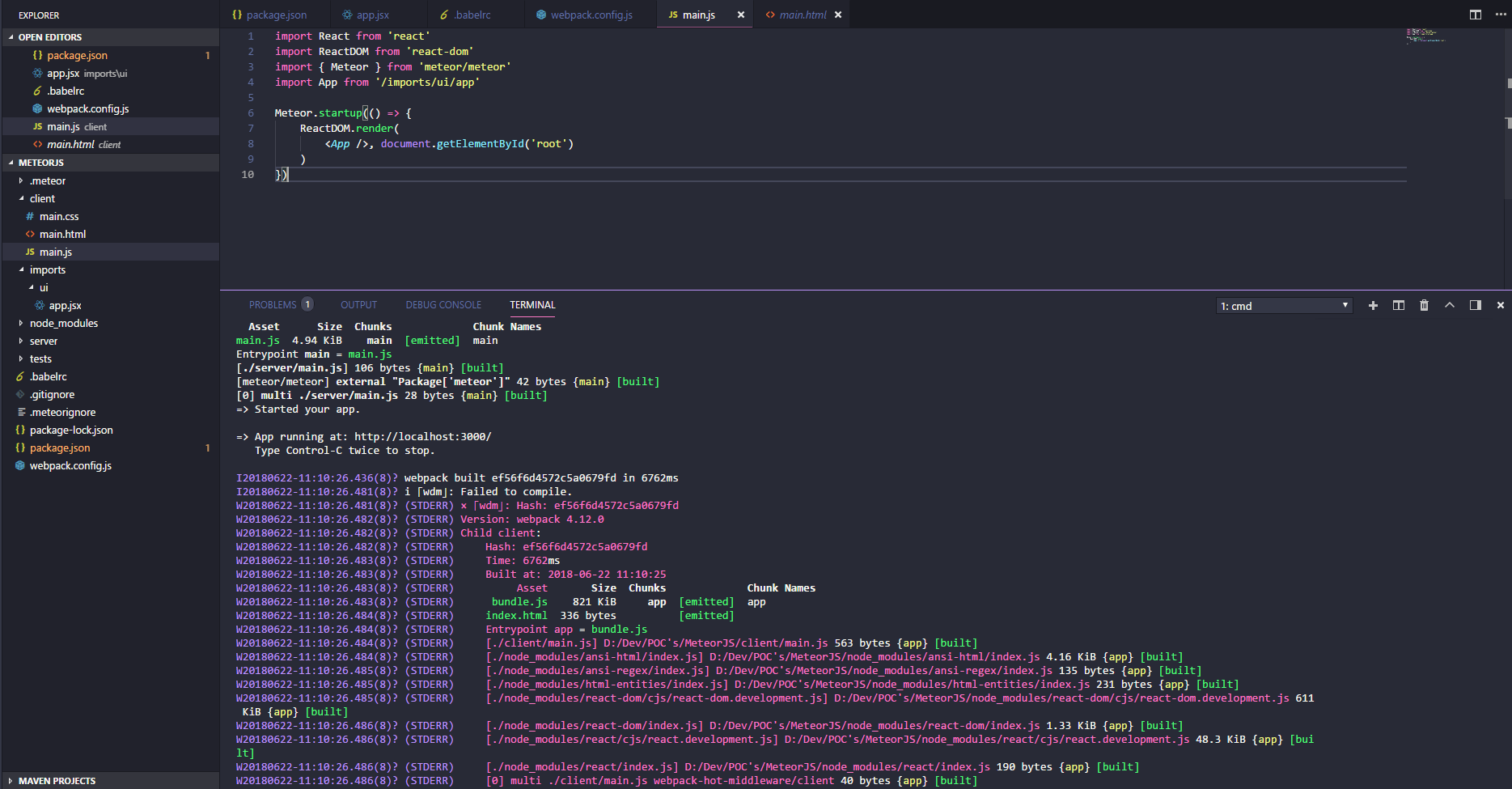Split the terminal panel
This screenshot has width=1512, height=789.
1399,305
